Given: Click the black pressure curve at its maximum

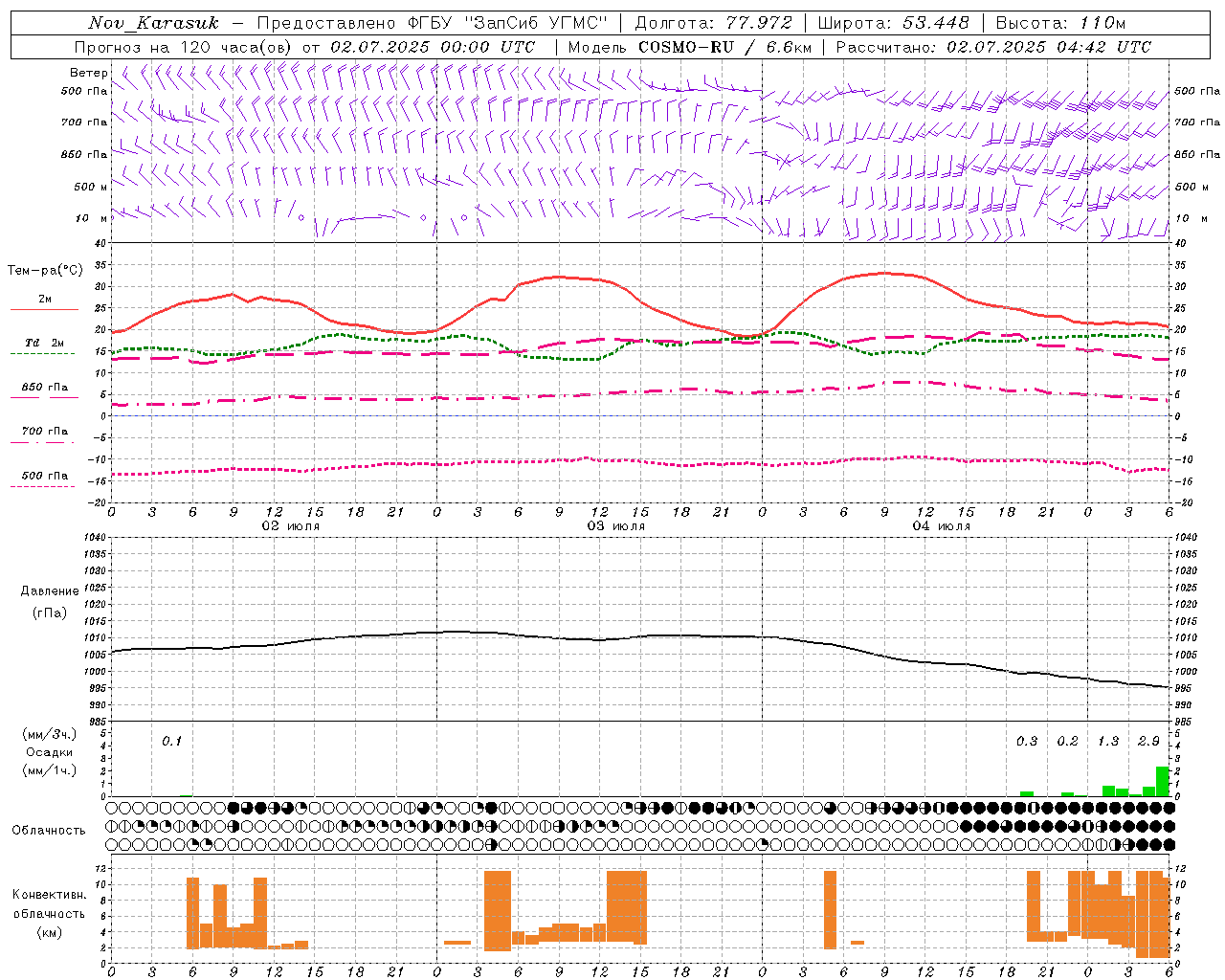Looking at the screenshot, I should (457, 632).
